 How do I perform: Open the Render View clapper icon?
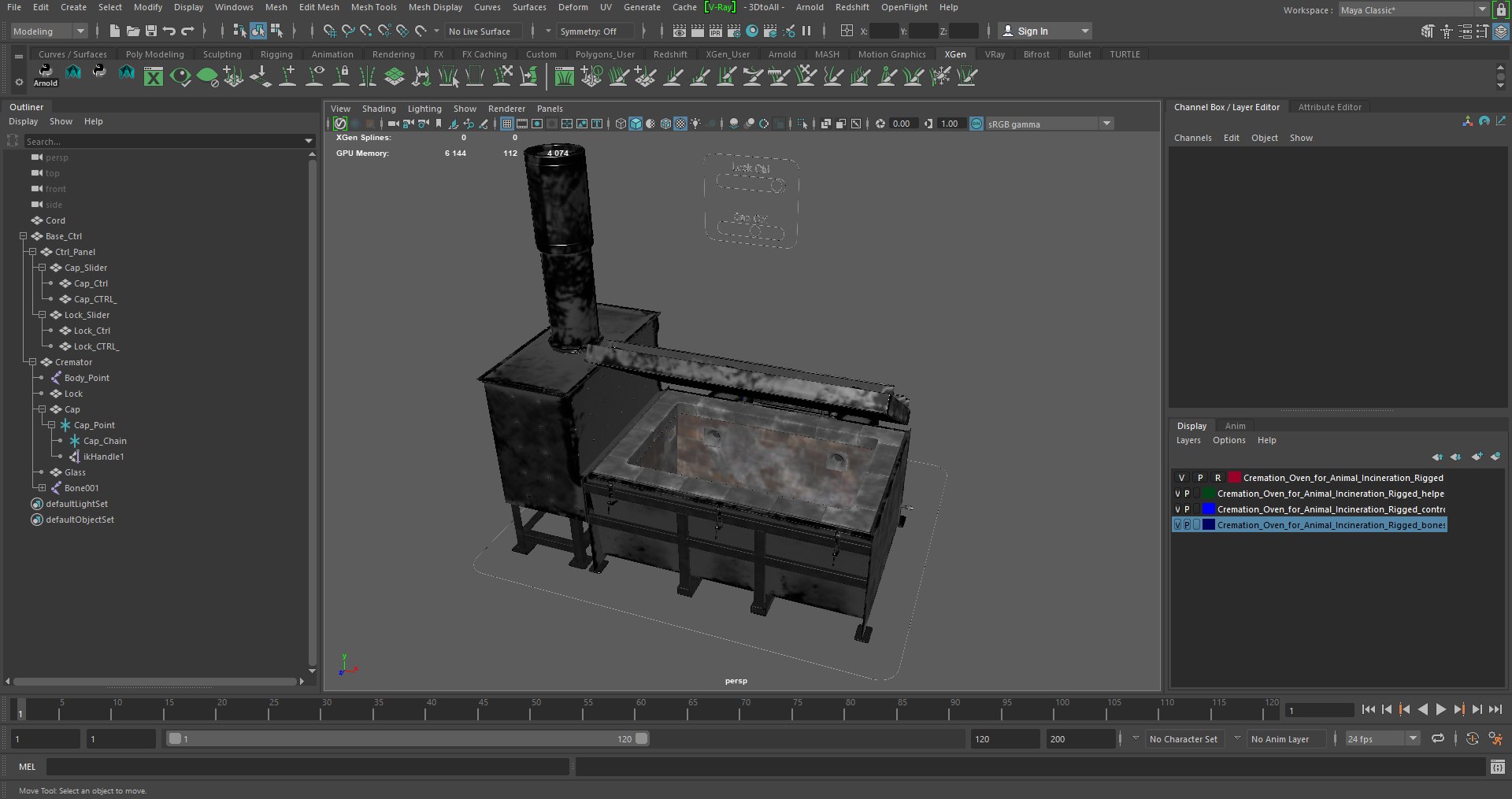click(x=680, y=31)
